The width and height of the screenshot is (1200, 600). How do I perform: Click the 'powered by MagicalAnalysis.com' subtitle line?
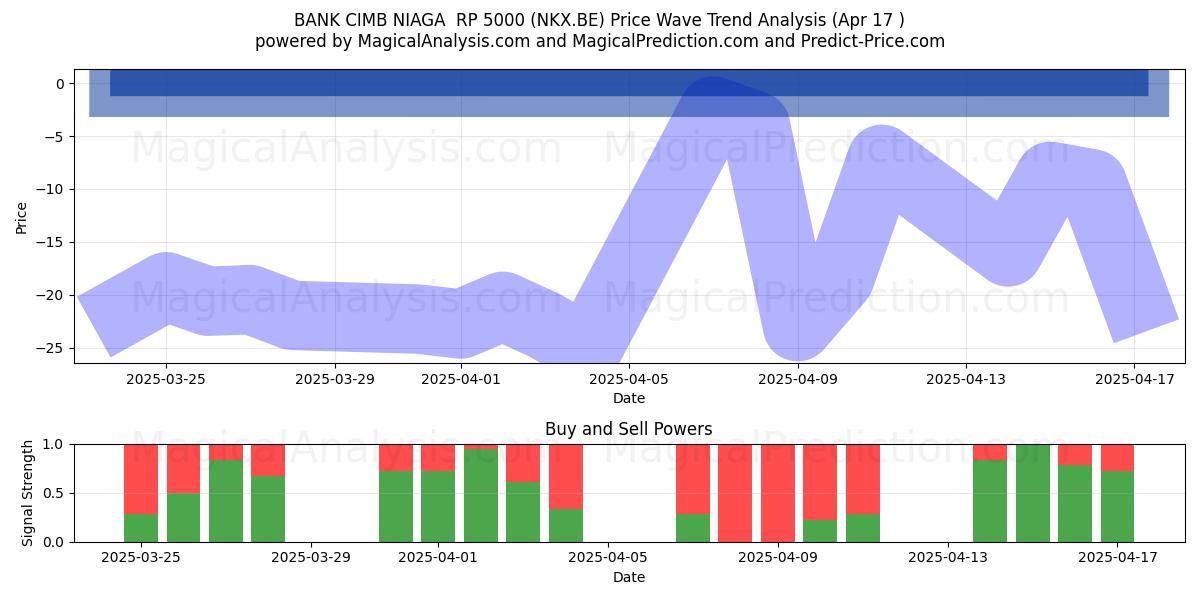600,41
